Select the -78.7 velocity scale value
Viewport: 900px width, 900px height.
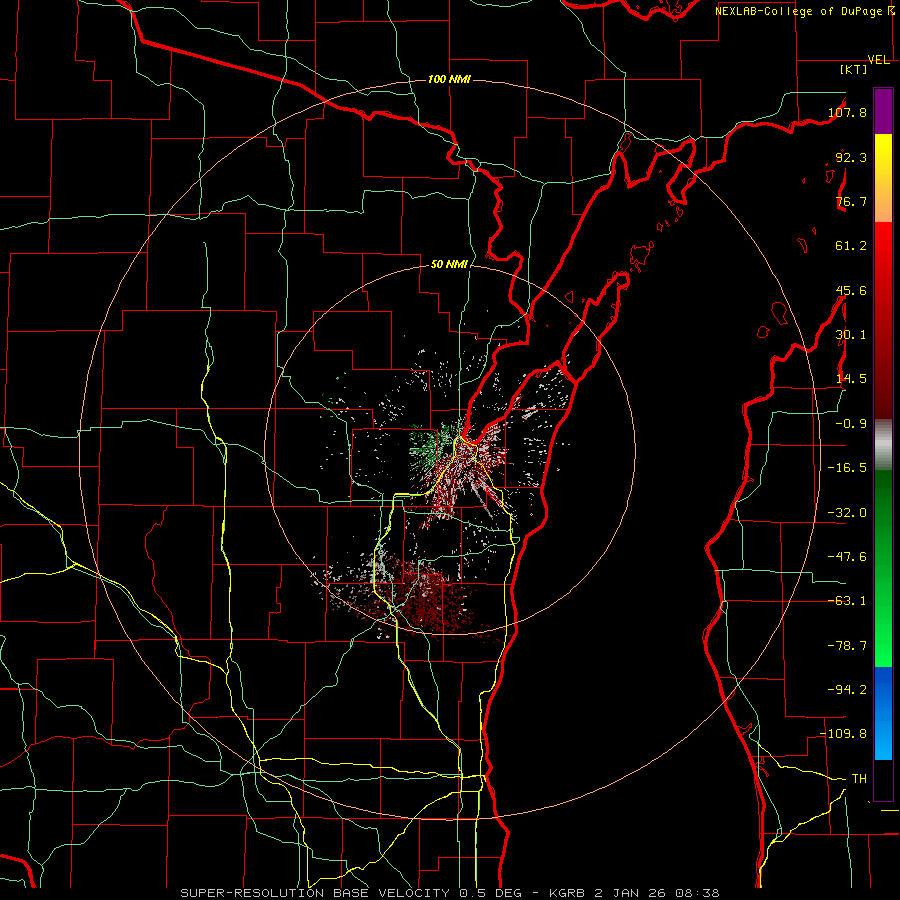[847, 646]
